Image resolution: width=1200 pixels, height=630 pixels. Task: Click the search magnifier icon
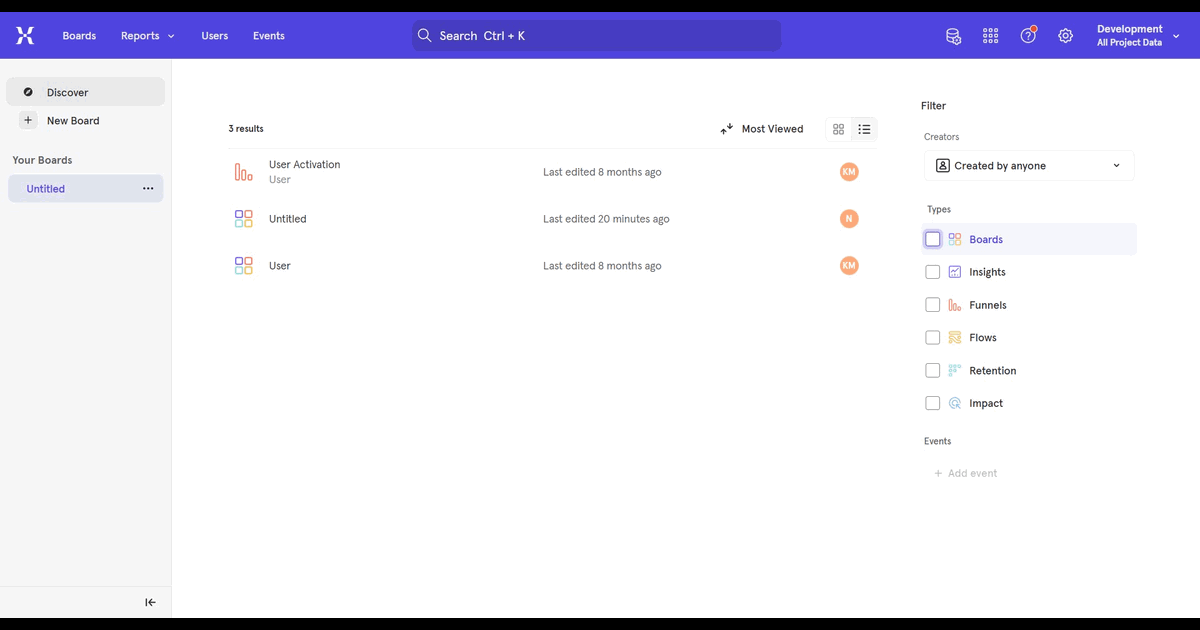point(425,36)
